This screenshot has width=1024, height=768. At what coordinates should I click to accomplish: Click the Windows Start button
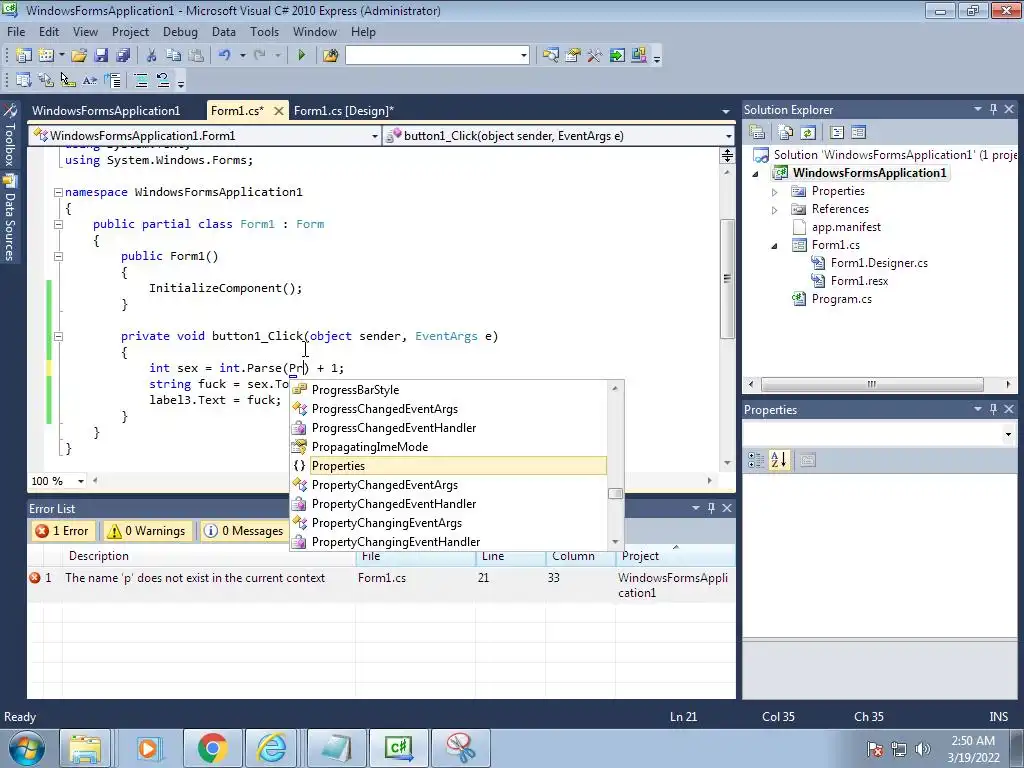tap(27, 748)
